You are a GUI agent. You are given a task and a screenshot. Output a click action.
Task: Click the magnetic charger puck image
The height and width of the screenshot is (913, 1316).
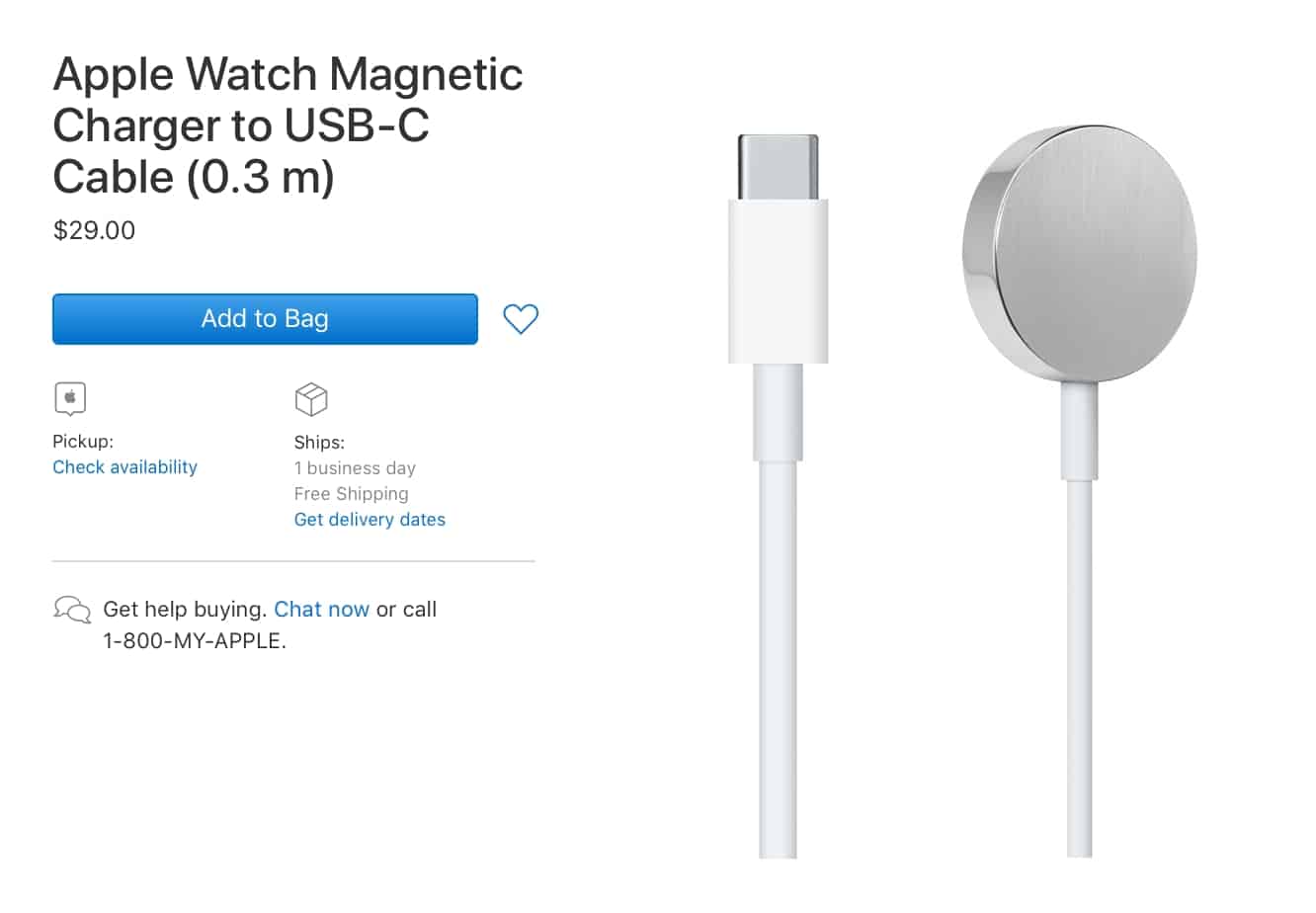click(1080, 253)
